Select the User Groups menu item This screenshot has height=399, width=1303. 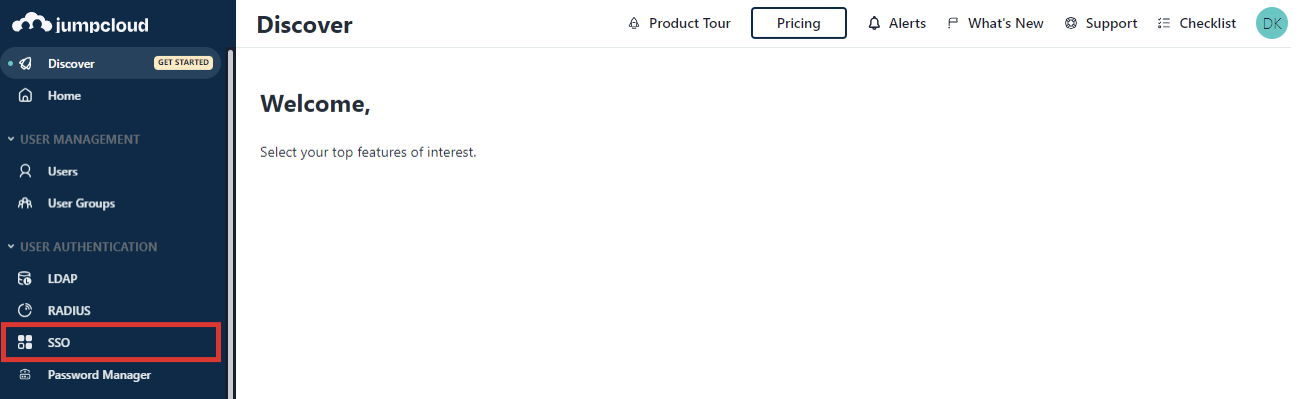(x=110, y=204)
